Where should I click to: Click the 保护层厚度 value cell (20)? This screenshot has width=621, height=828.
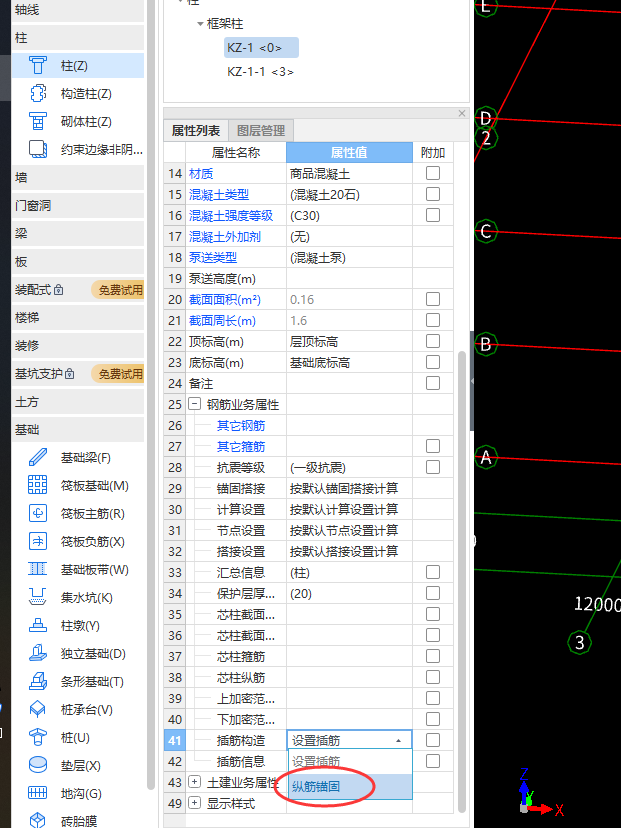point(349,594)
